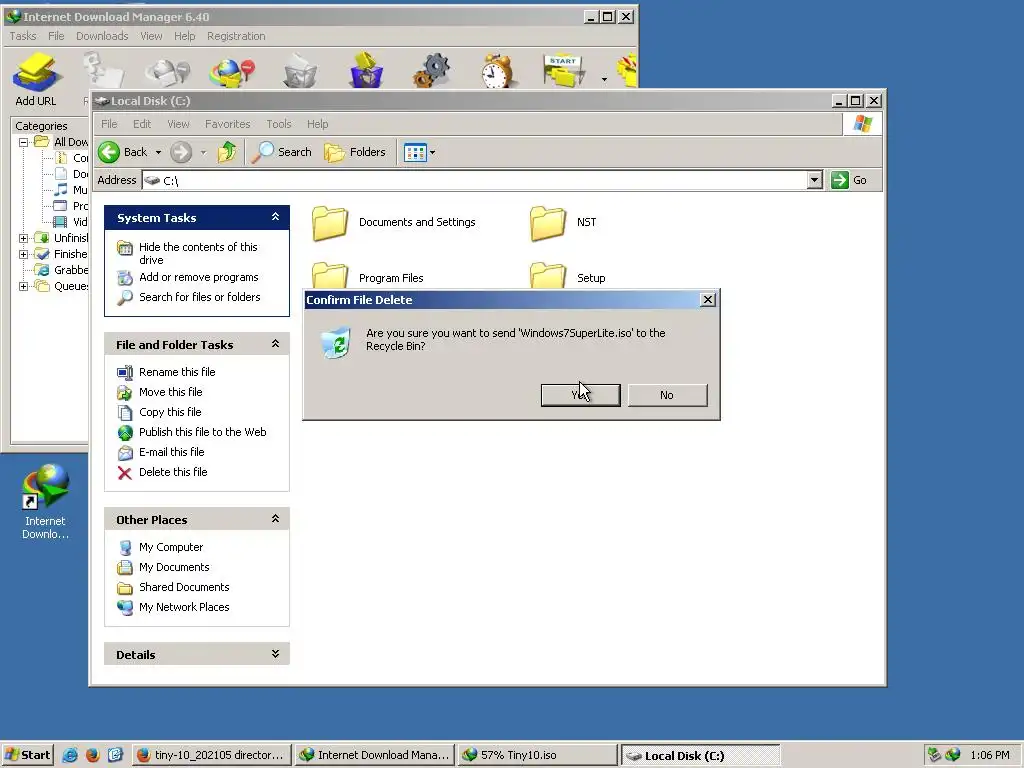Toggle the Folders pane in Explorer
This screenshot has height=768, width=1024.
pos(355,152)
